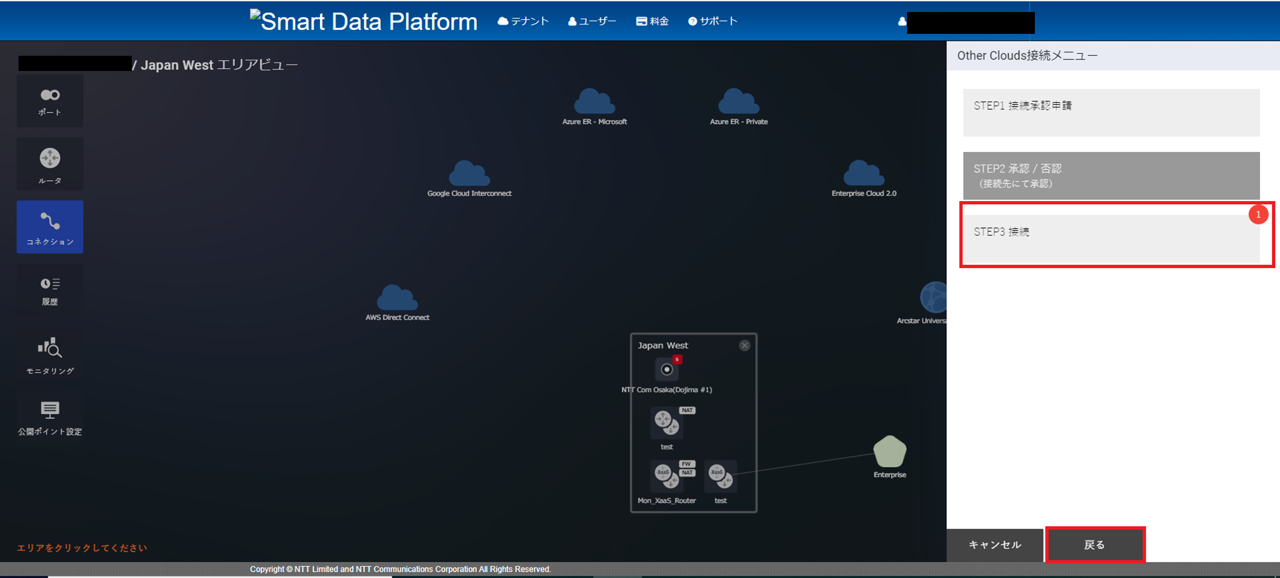This screenshot has width=1280, height=578.
Task: Select the ルータ sidebar icon
Action: coord(50,163)
